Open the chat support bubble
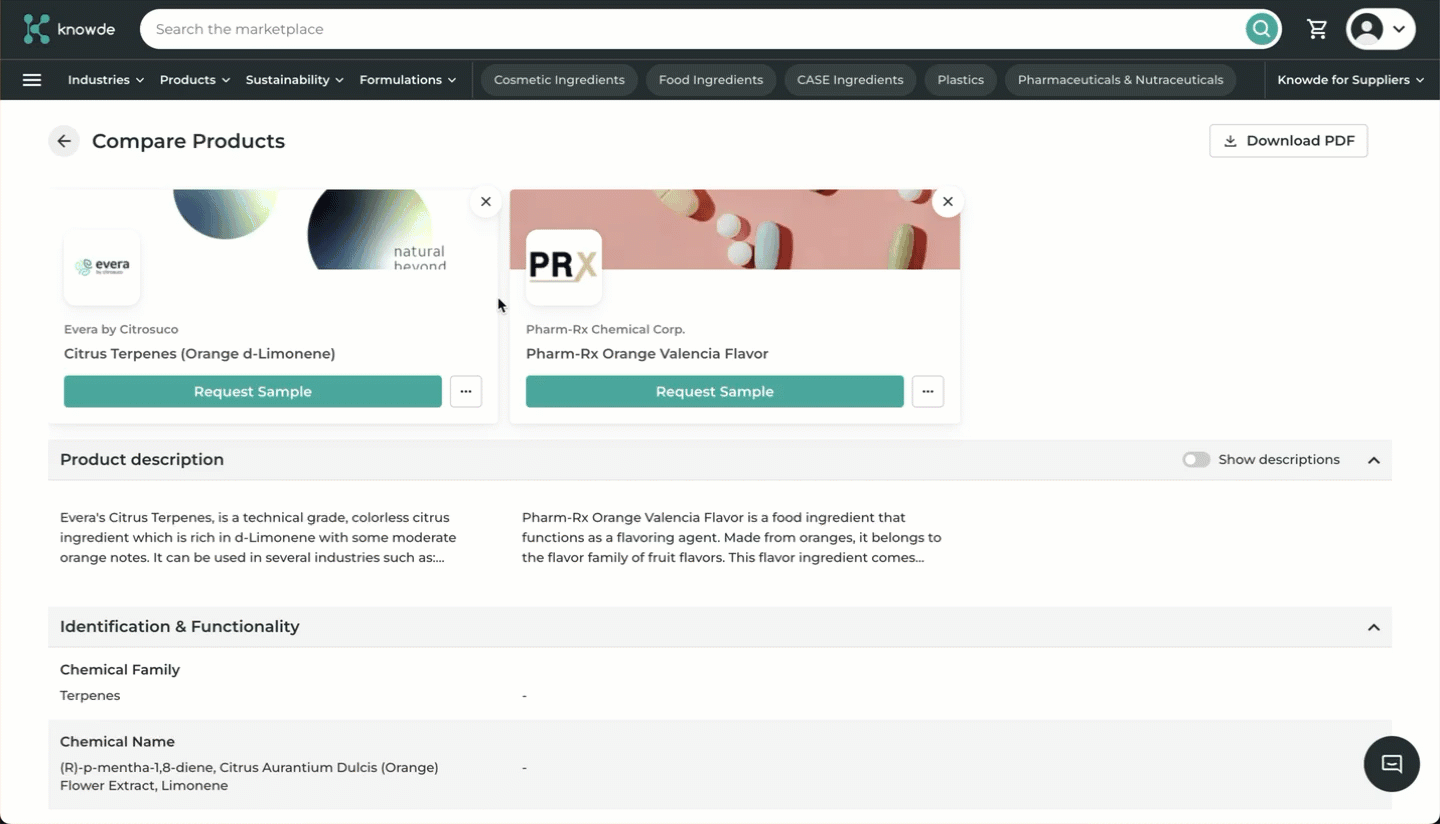The width and height of the screenshot is (1440, 824). [1391, 764]
